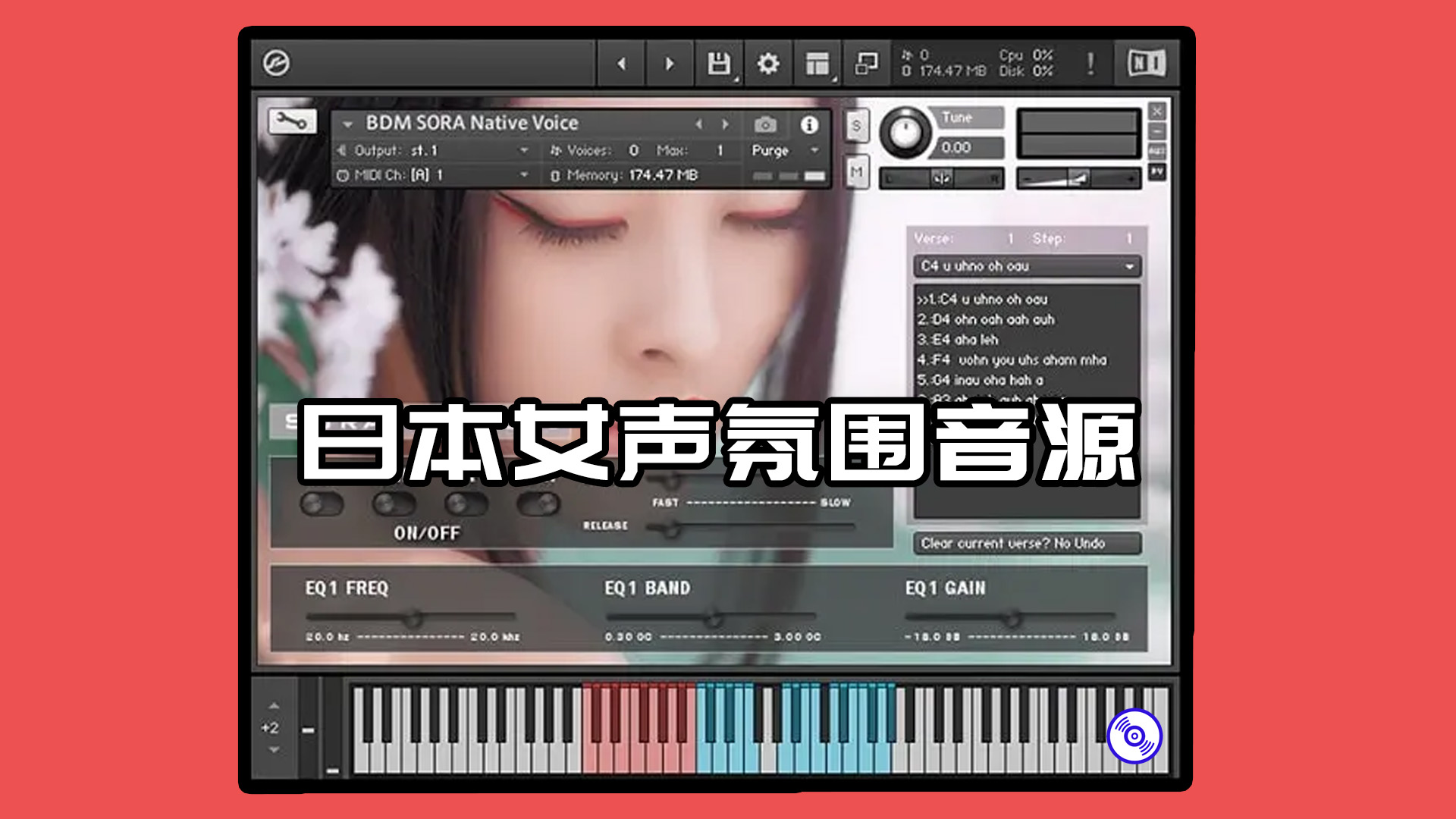Screen dimensions: 1456x819
Task: Toggle the M mute button
Action: 856,172
